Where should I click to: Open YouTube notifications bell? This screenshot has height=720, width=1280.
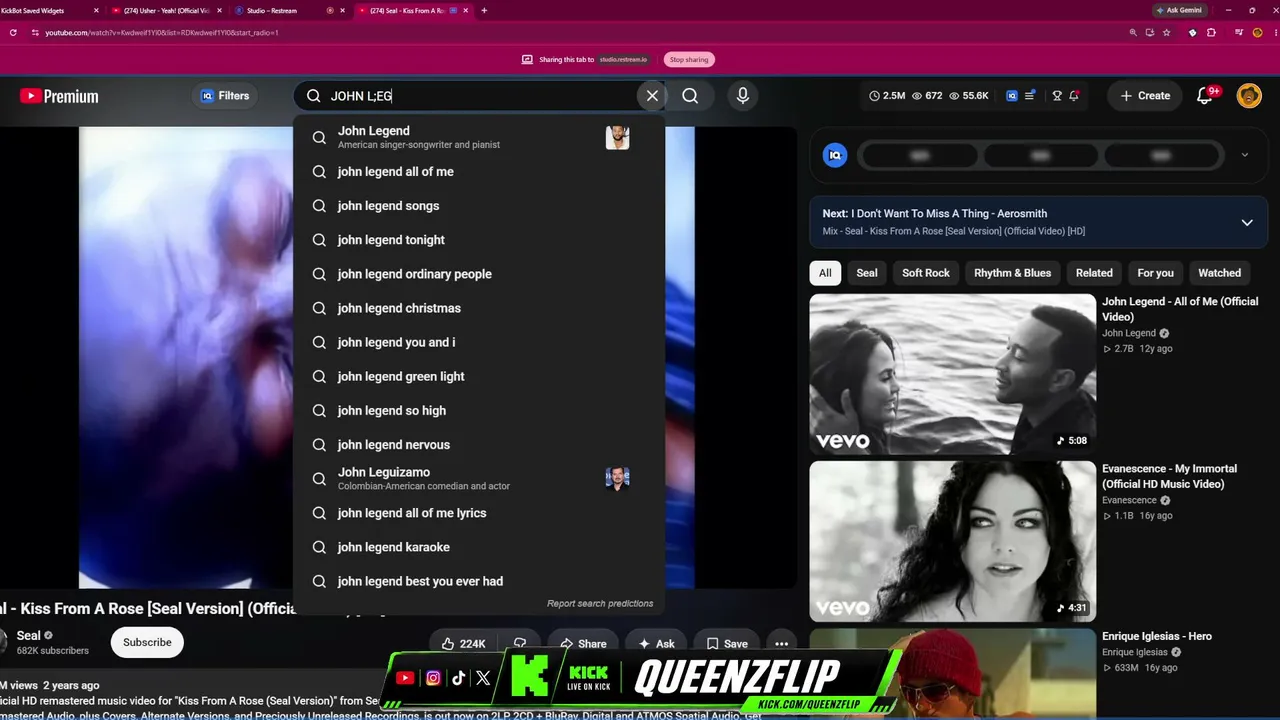[1206, 96]
